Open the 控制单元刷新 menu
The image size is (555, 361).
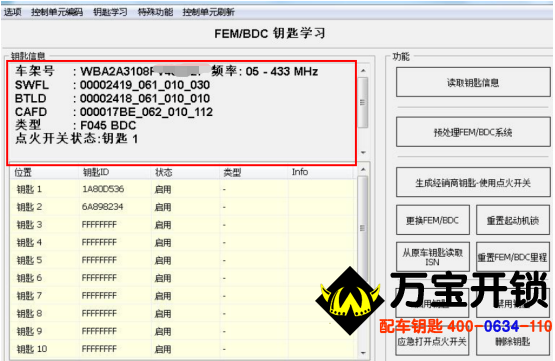tap(208, 12)
